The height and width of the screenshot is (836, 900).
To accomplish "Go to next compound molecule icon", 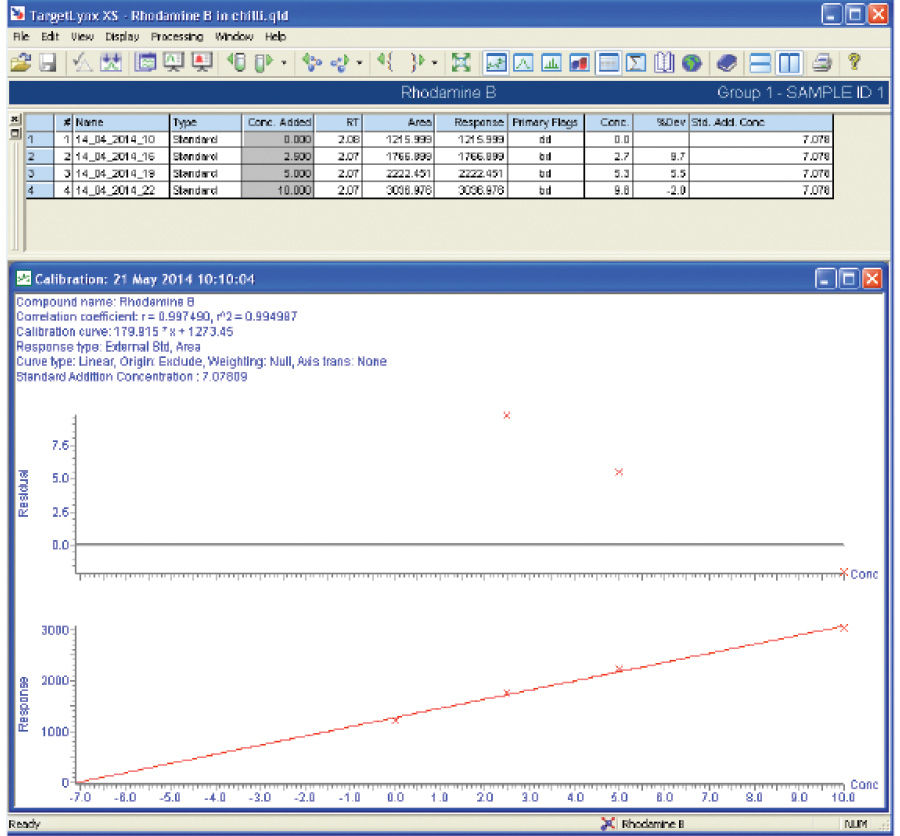I will (x=340, y=62).
